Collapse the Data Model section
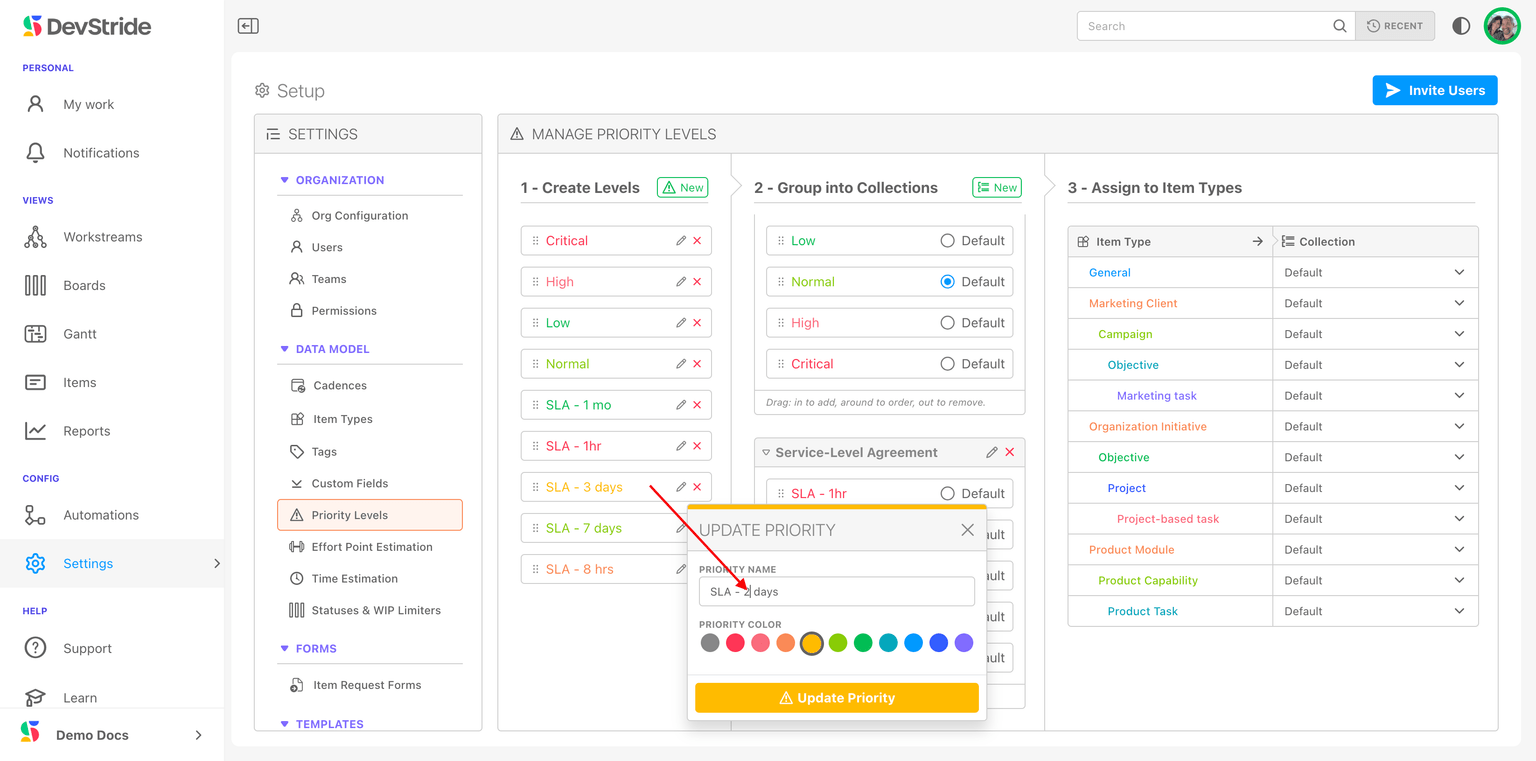 (285, 349)
